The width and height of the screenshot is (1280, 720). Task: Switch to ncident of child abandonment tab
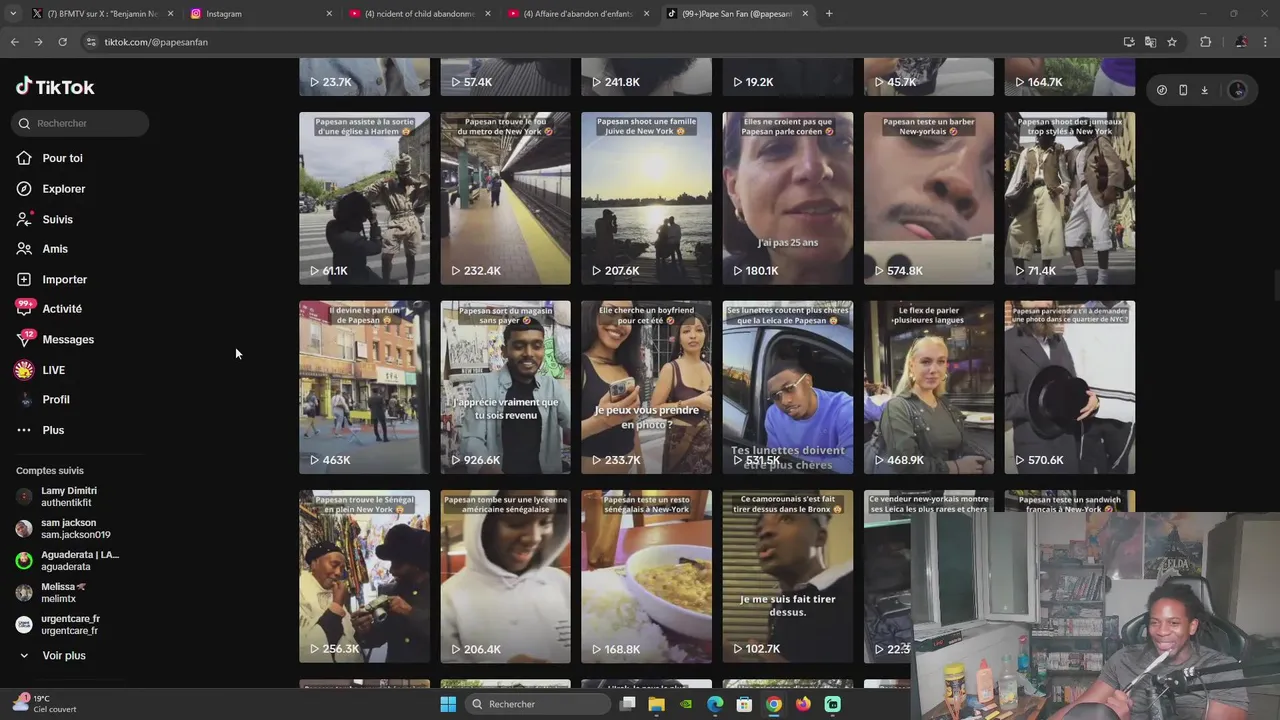pyautogui.click(x=418, y=14)
